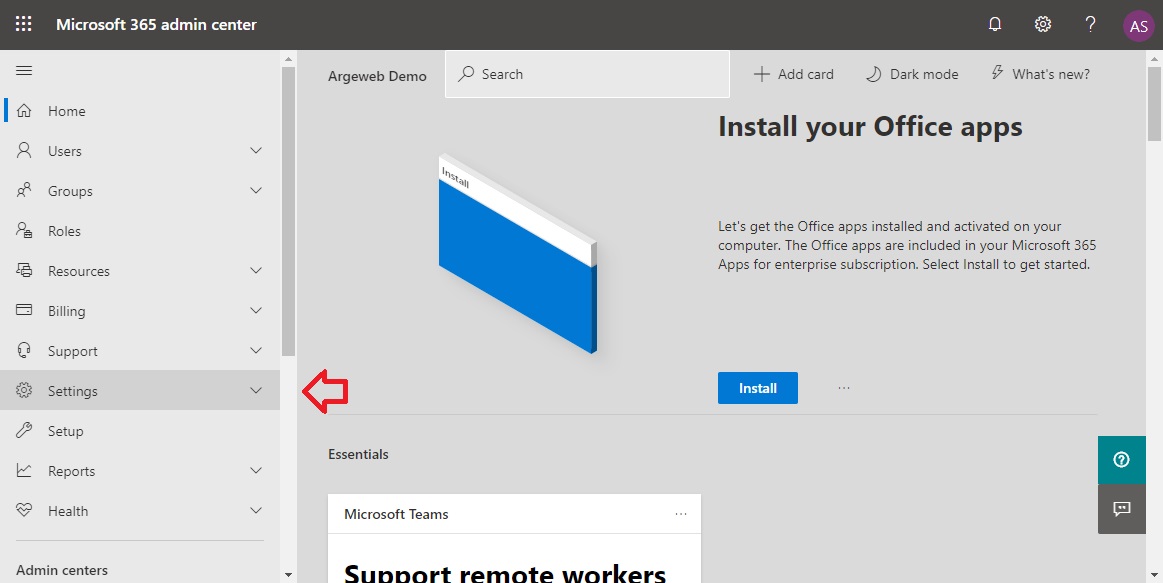The height and width of the screenshot is (583, 1163).
Task: Click the navigation pane scrollbar thumb
Action: click(x=289, y=211)
